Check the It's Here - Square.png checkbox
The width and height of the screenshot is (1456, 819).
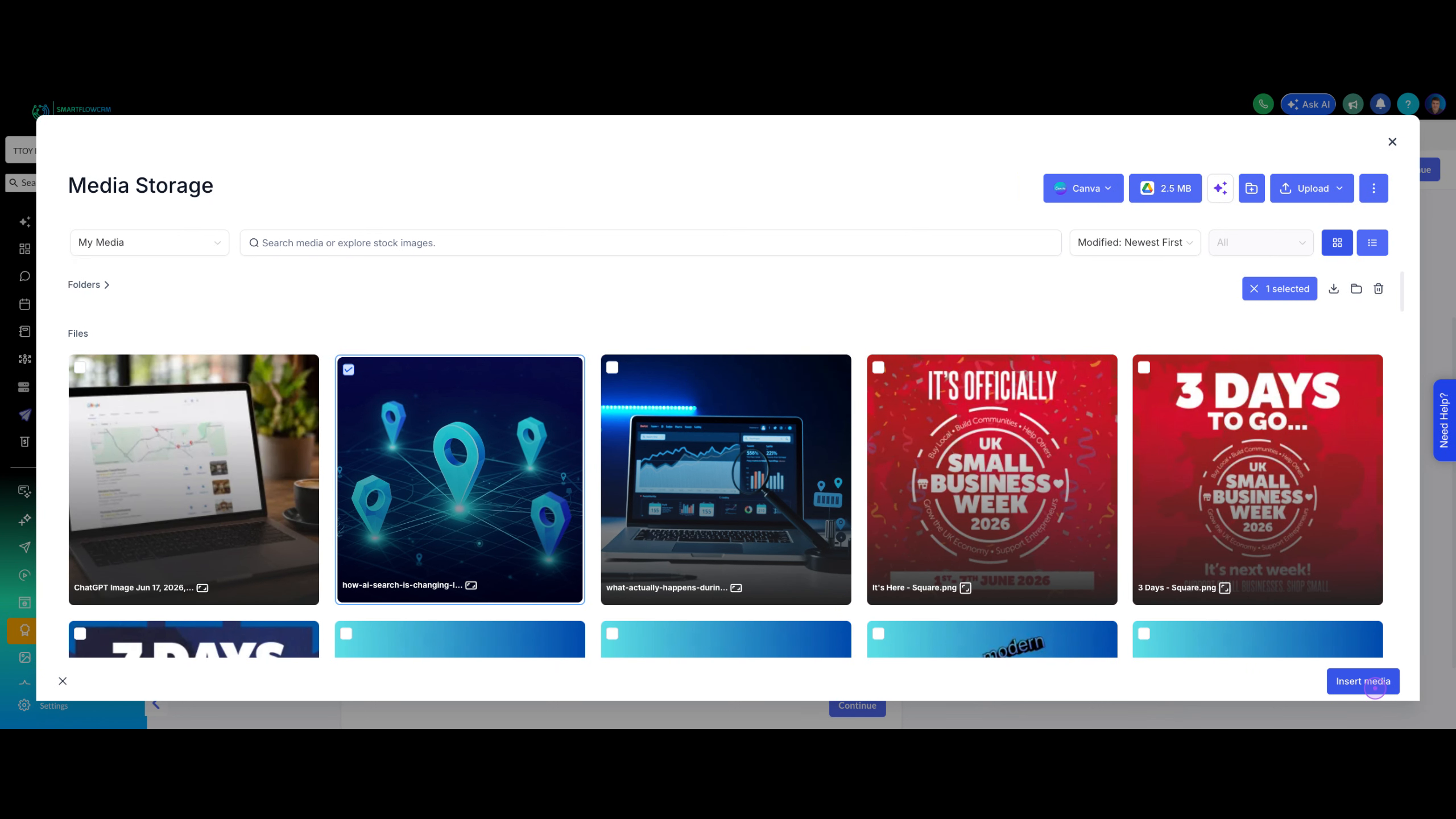point(878,367)
